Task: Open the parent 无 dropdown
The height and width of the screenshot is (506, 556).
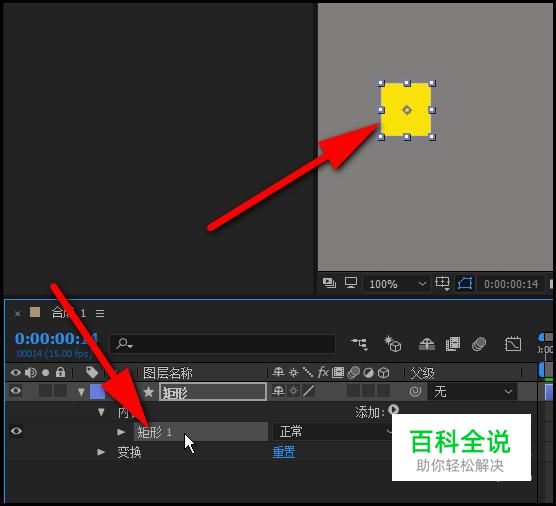Action: (473, 392)
